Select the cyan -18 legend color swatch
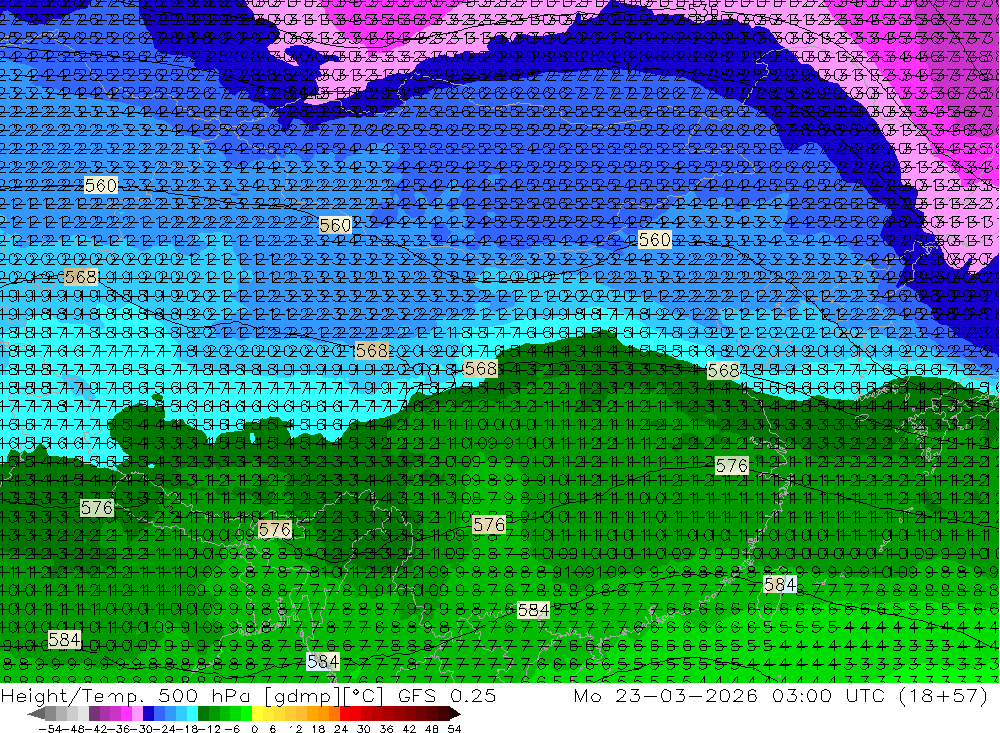Screen dimensions: 1000x733 (x=192, y=714)
